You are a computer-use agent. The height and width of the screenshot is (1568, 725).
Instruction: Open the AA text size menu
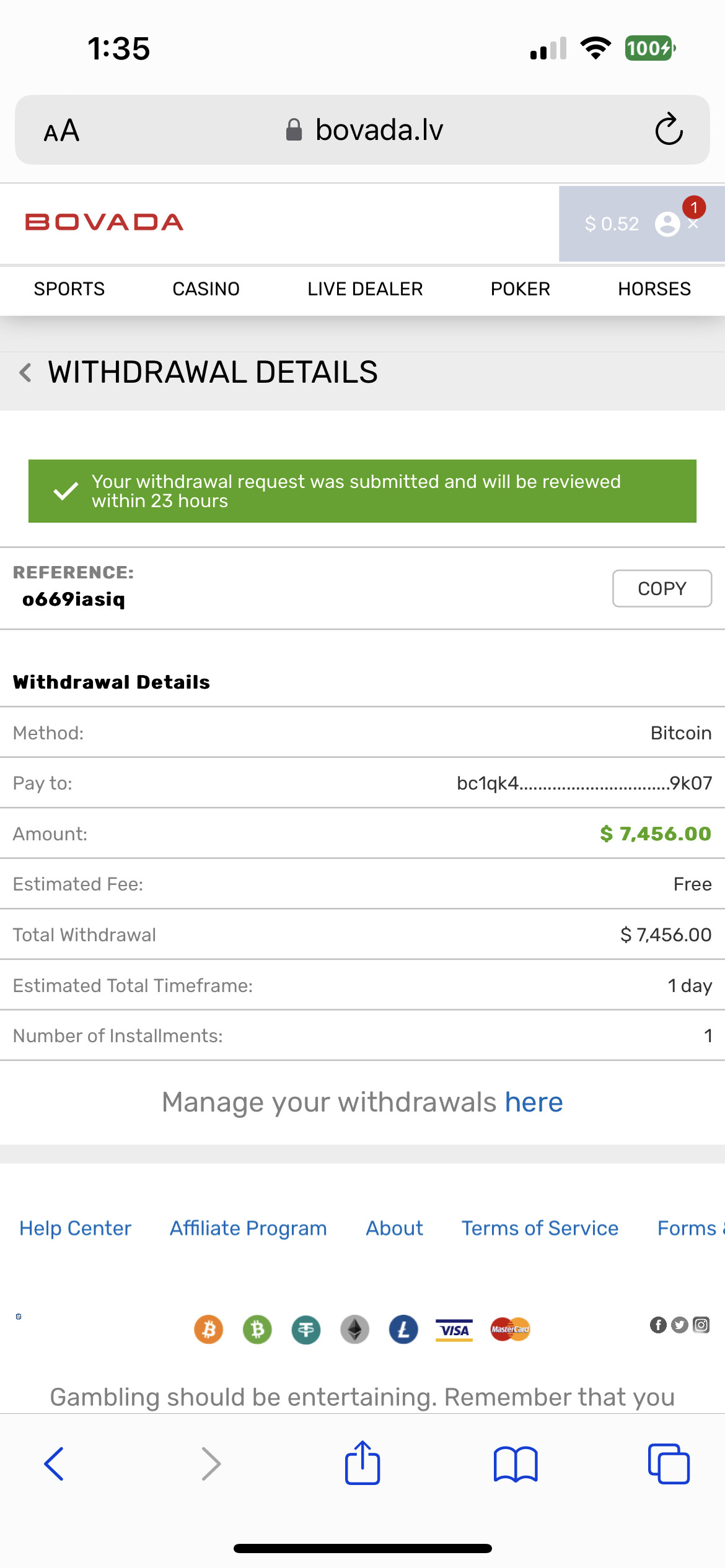point(61,131)
